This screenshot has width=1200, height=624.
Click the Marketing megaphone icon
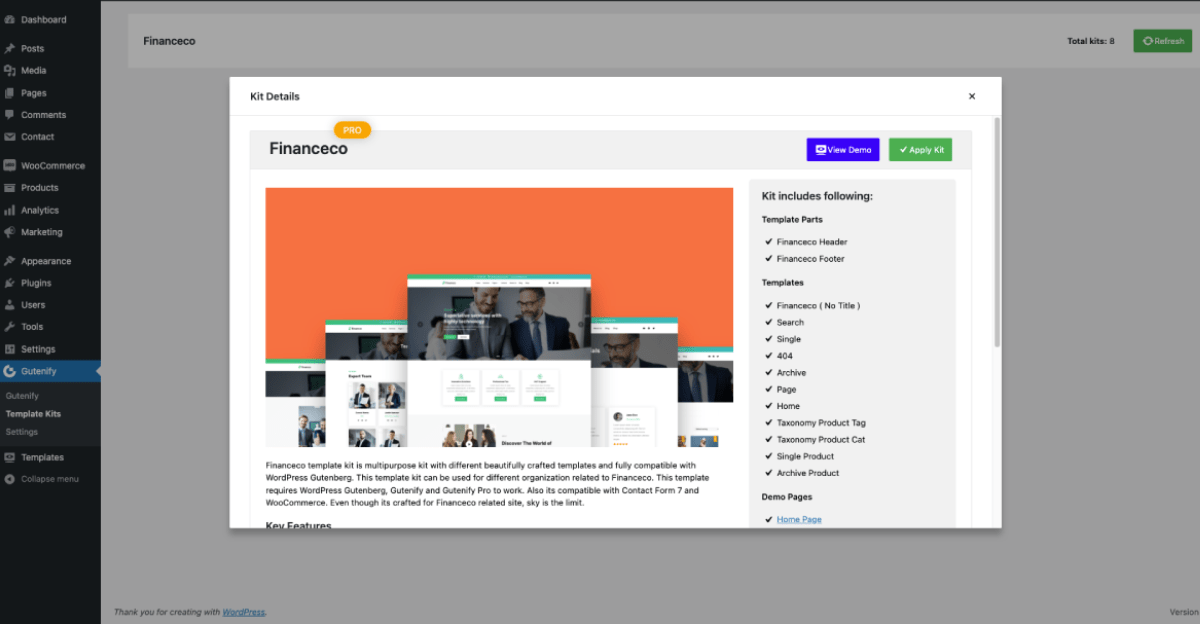pyautogui.click(x=9, y=232)
